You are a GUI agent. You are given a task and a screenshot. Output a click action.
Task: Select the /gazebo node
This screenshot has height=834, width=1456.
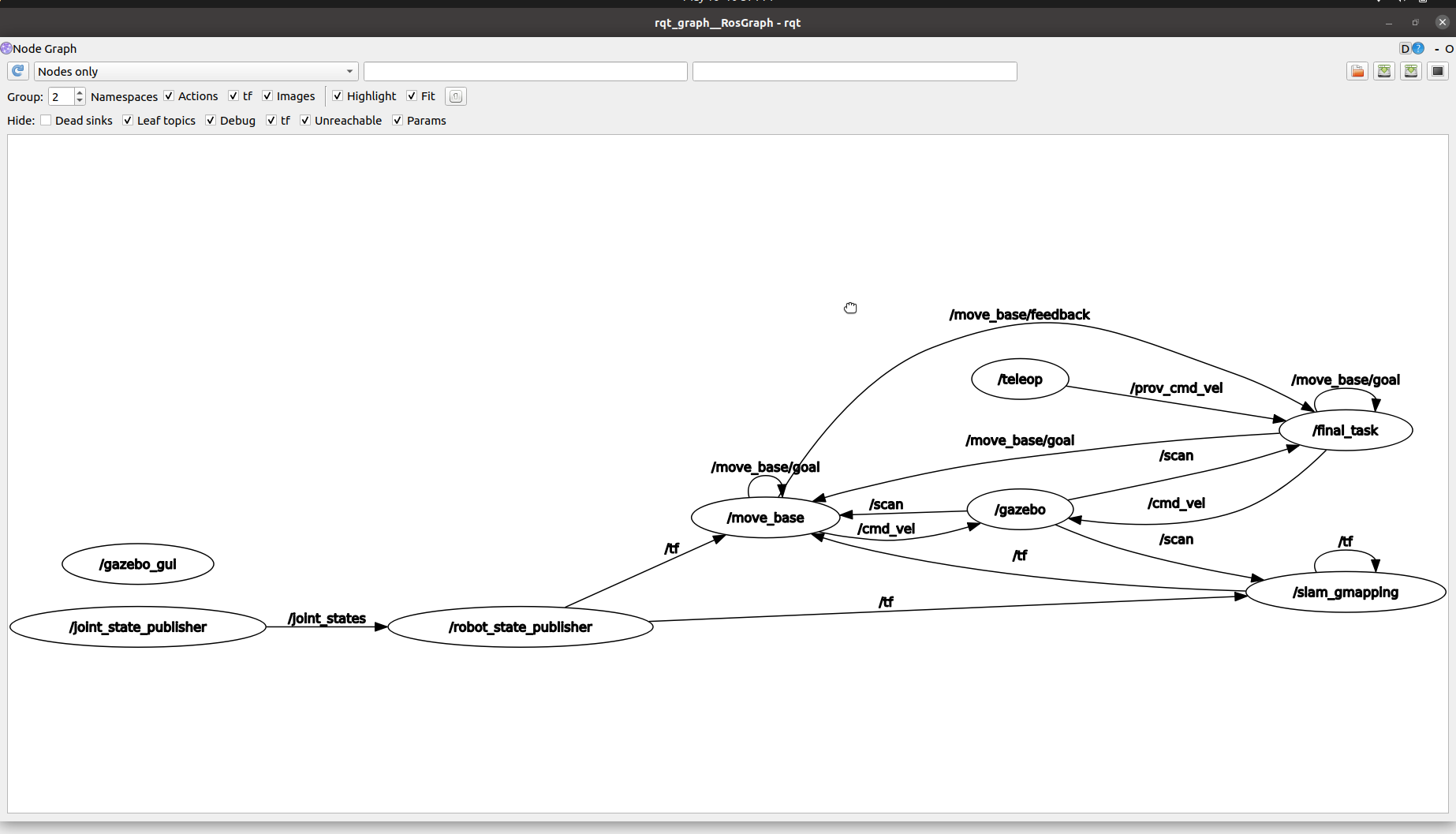click(1020, 510)
